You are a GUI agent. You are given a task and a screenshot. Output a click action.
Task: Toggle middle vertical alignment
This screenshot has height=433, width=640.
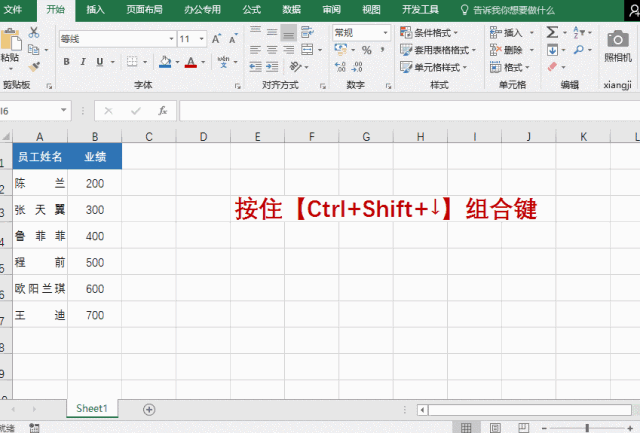(272, 32)
